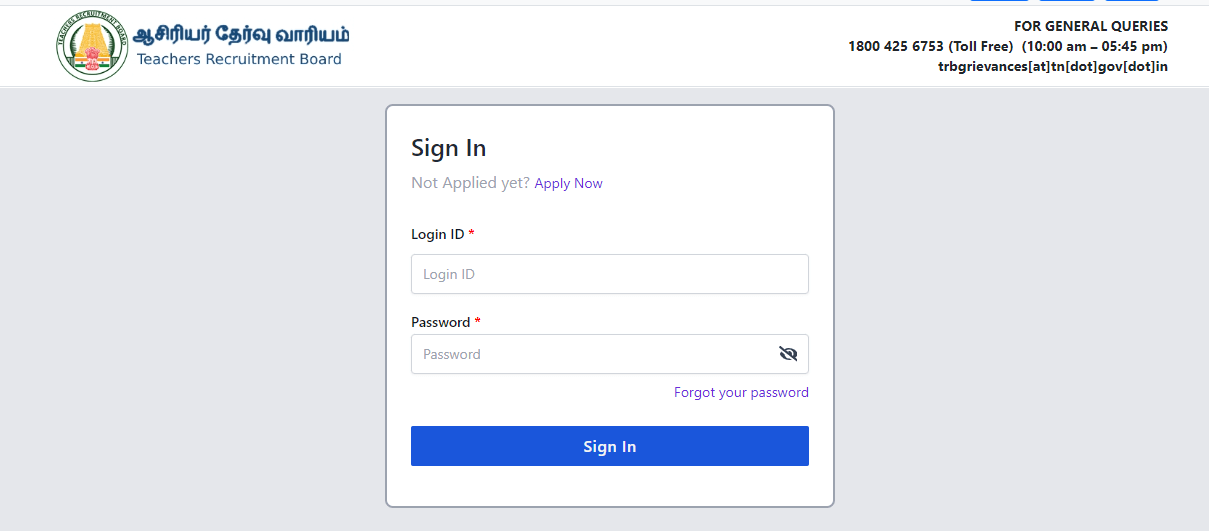1209x531 pixels.
Task: Click the blue Sign In button
Action: point(610,446)
